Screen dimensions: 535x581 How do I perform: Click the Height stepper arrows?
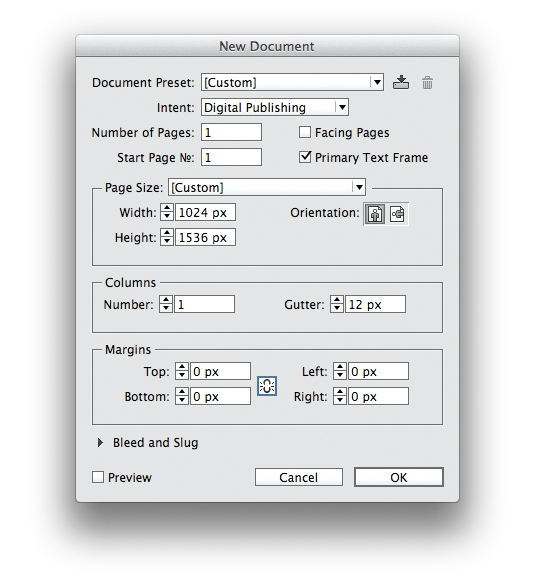(x=167, y=238)
